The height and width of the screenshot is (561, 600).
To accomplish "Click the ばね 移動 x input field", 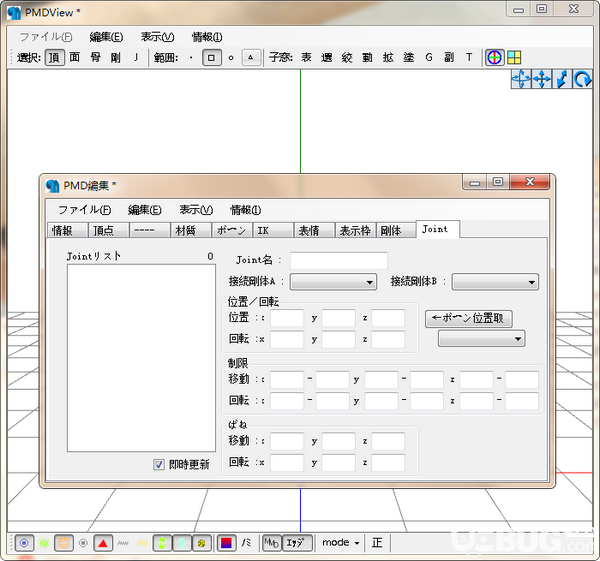I will [287, 441].
